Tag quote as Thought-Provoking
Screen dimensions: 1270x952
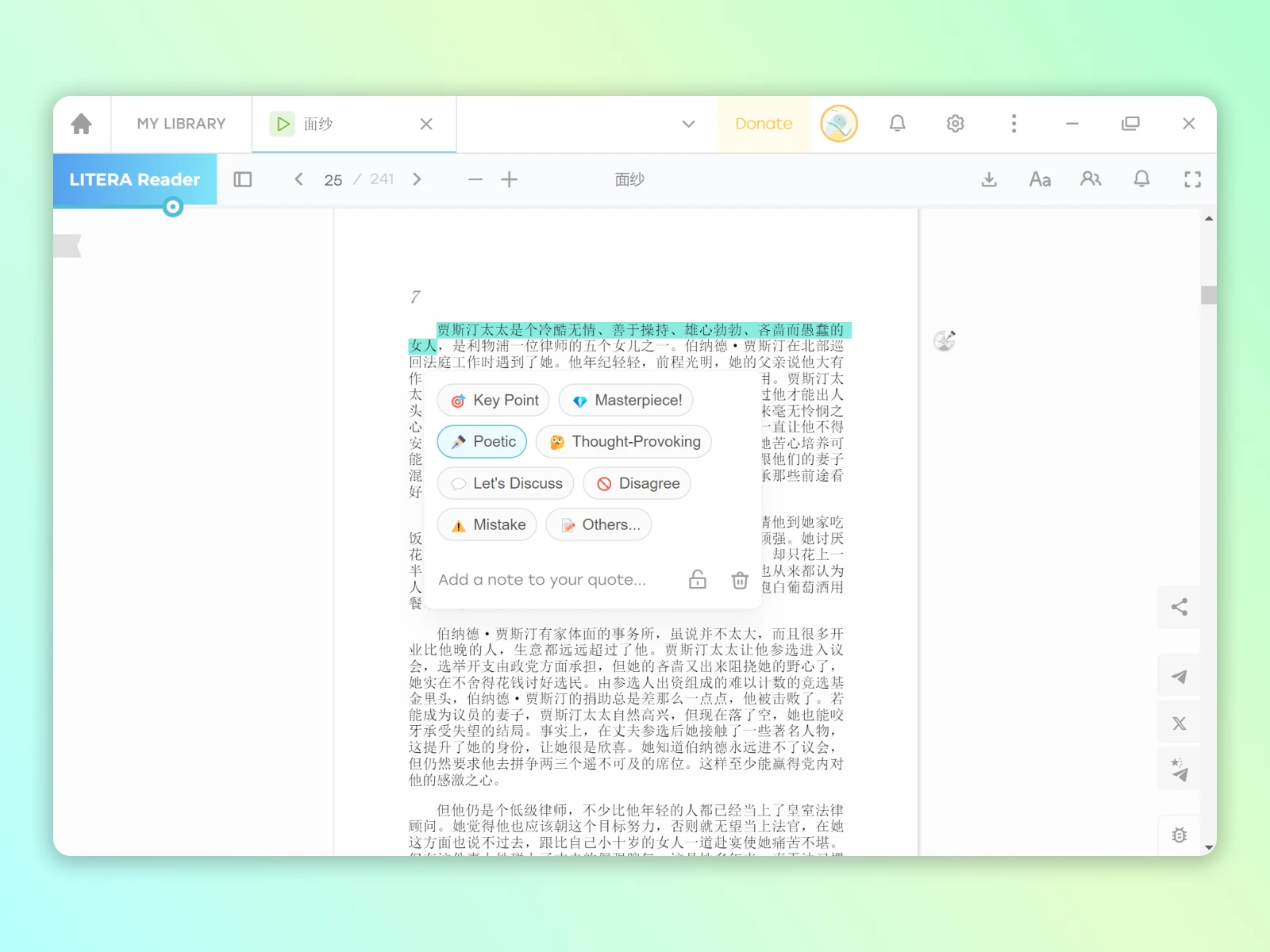click(624, 442)
